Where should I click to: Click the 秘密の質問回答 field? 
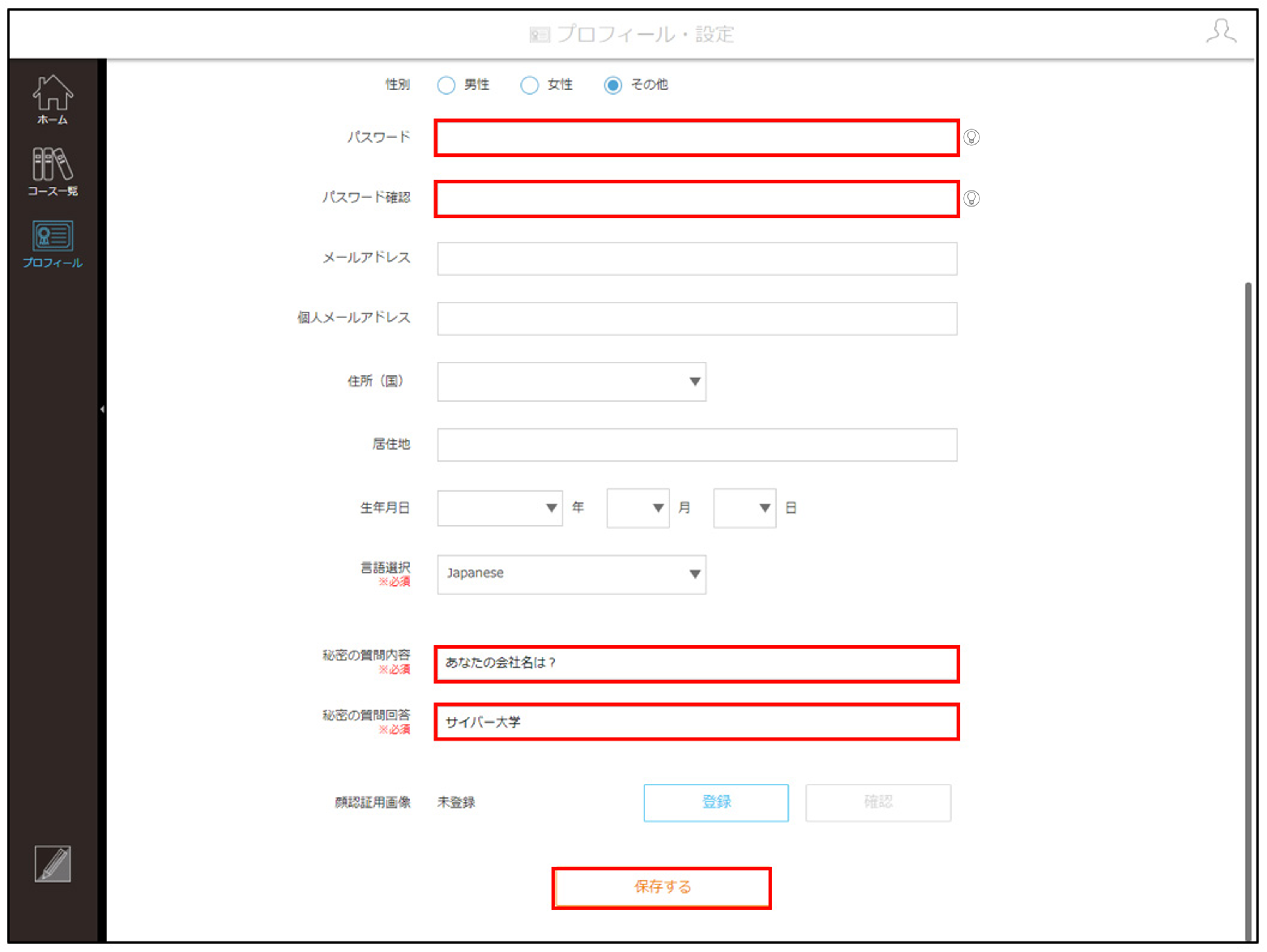697,722
